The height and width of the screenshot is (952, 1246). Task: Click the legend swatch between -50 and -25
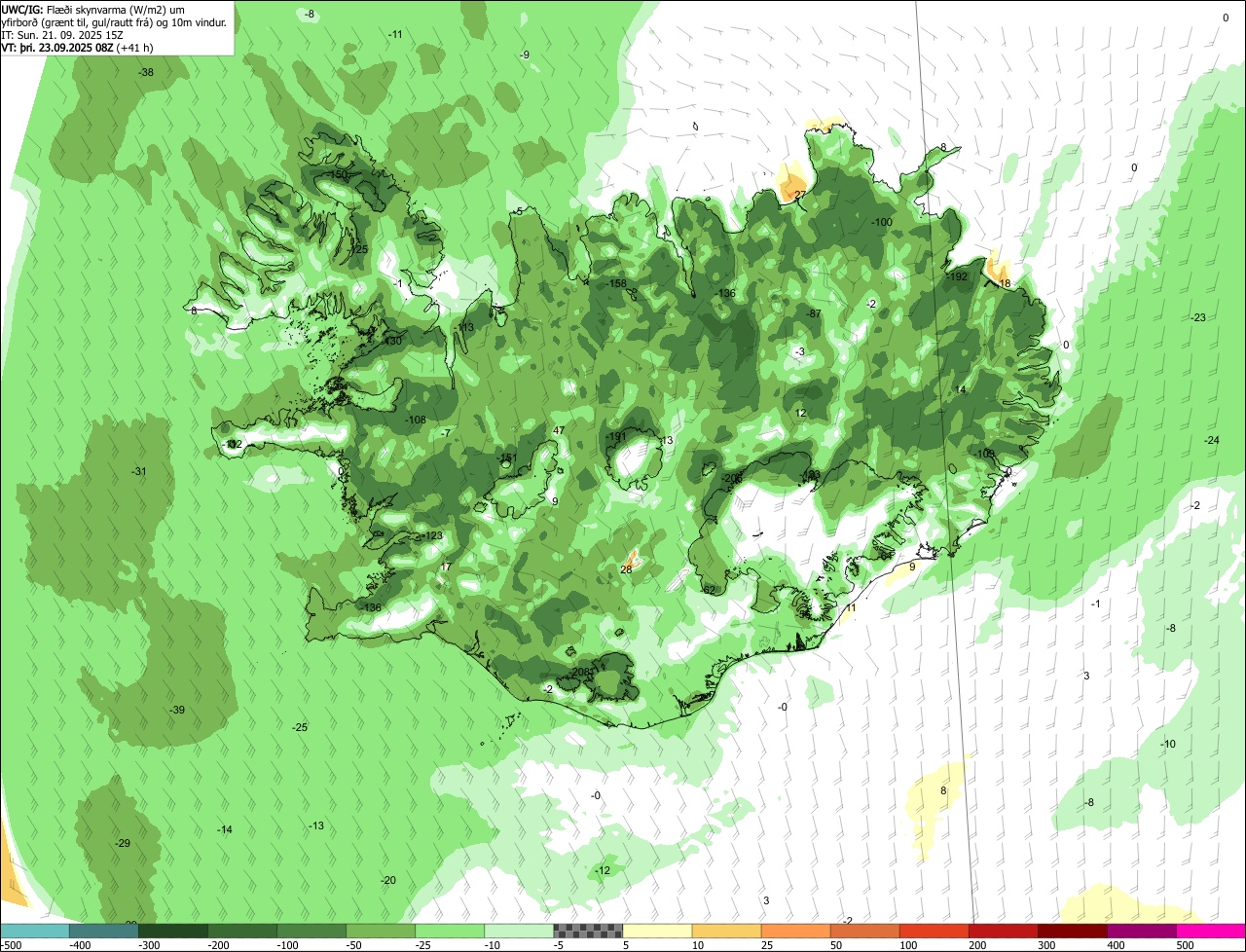381,931
